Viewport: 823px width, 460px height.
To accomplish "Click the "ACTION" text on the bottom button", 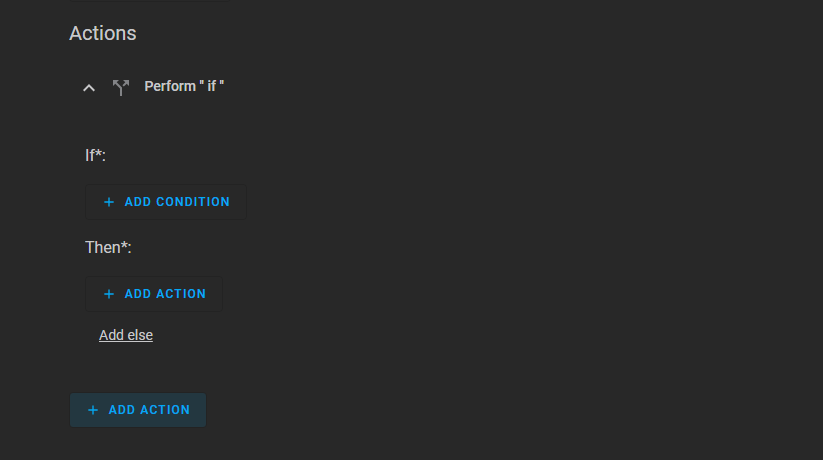I will [x=165, y=410].
